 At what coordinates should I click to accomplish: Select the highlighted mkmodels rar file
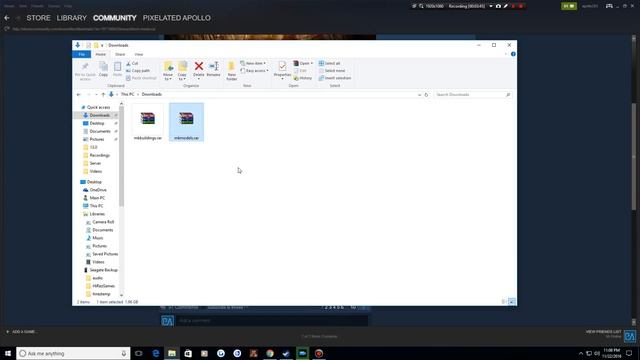click(187, 122)
